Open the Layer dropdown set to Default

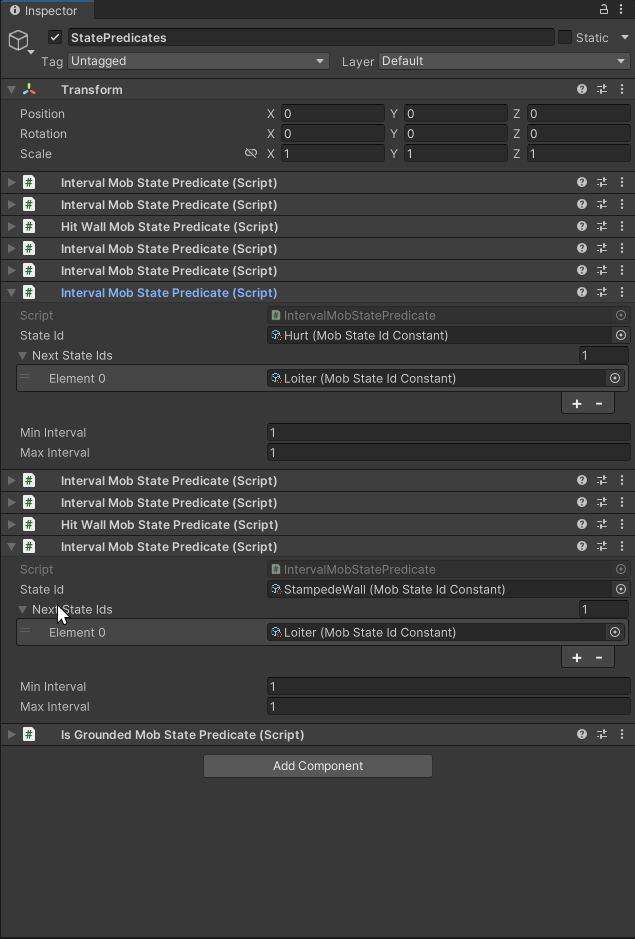[504, 61]
